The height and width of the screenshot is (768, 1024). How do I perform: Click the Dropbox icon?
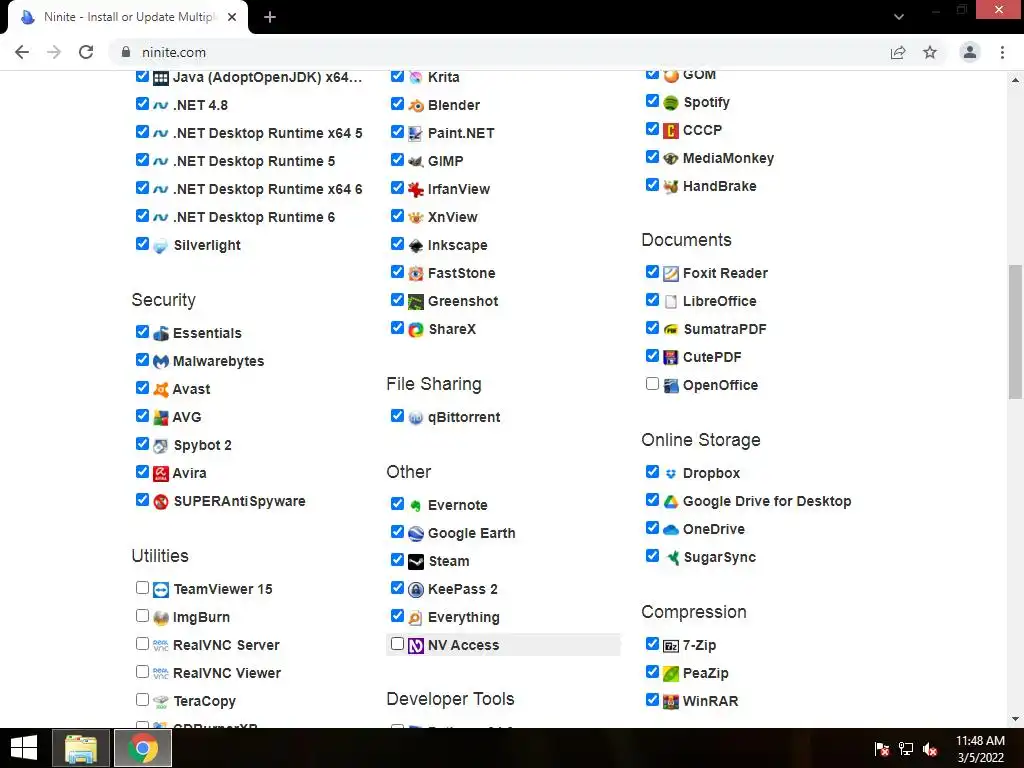[x=671, y=473]
